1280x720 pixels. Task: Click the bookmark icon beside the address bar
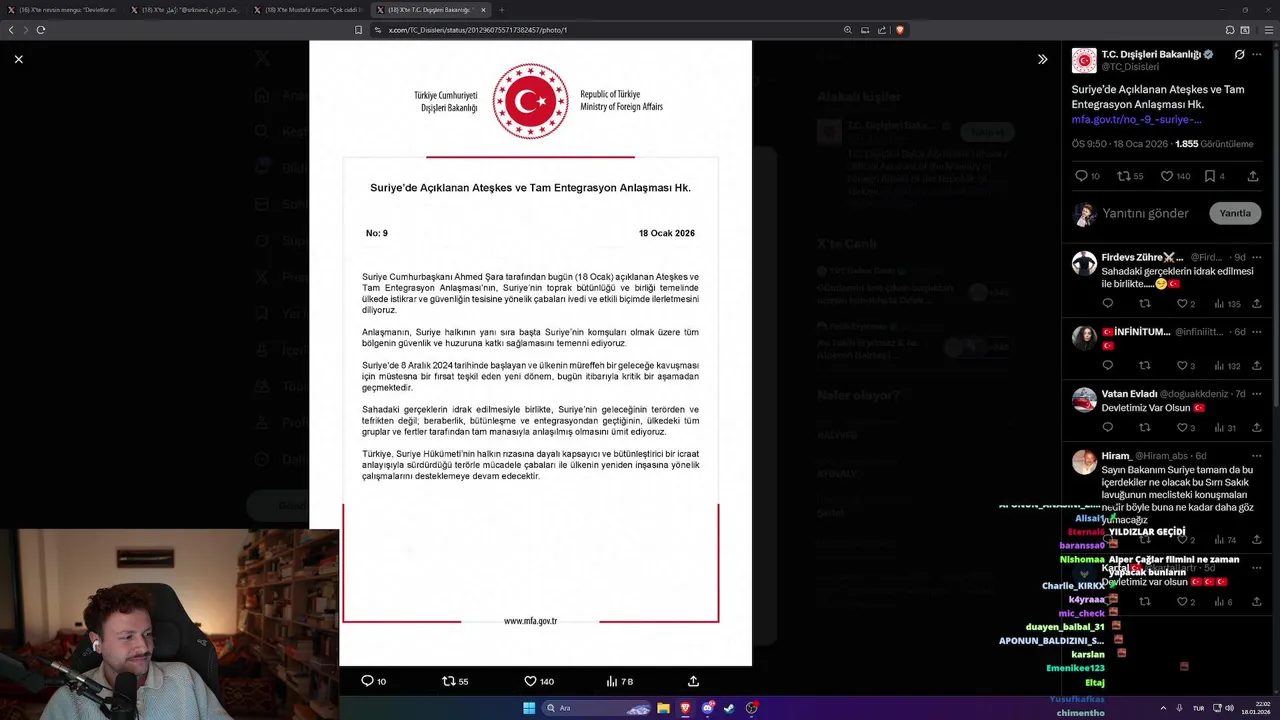click(x=358, y=30)
